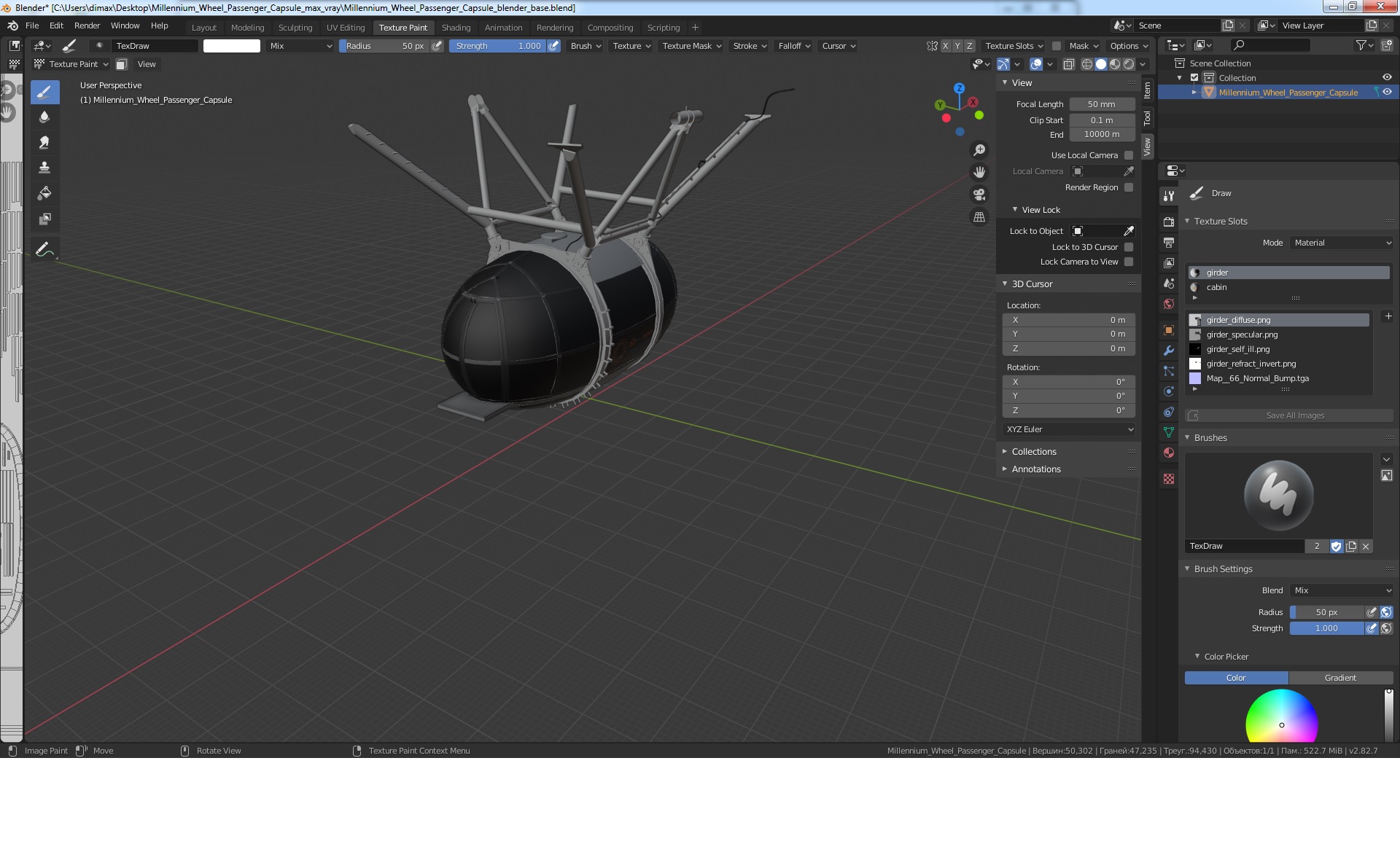Select the girder_specular.png texture slot
The width and height of the screenshot is (1400, 844).
click(1241, 335)
